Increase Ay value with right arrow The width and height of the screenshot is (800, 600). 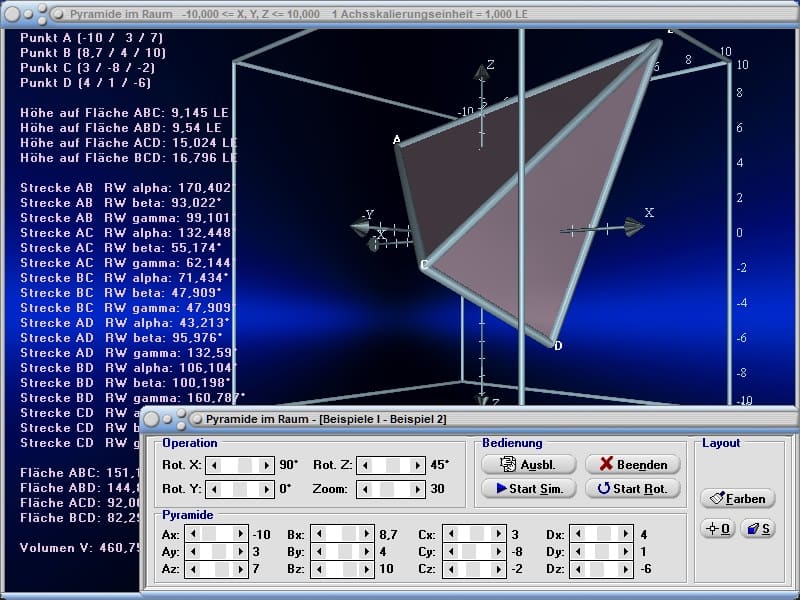pos(241,552)
